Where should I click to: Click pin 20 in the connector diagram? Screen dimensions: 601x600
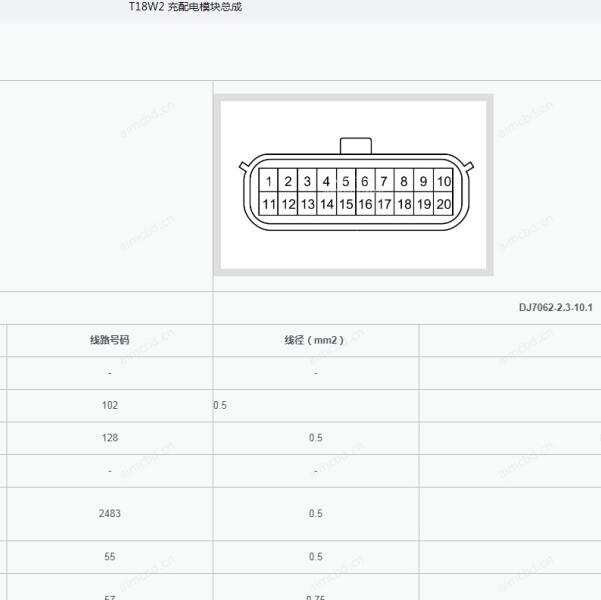(443, 204)
